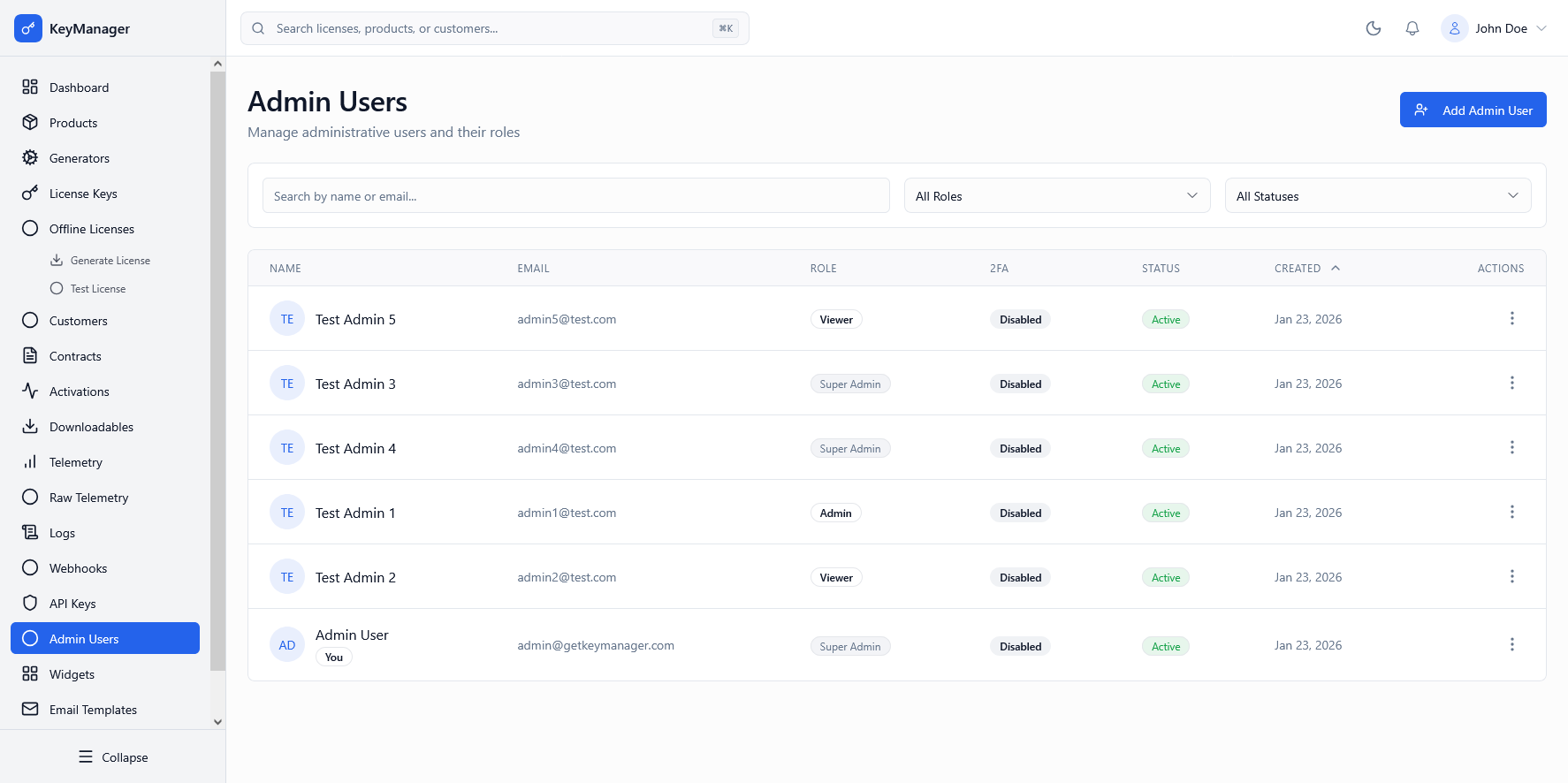The height and width of the screenshot is (783, 1568).
Task: Open the All Statuses dropdown
Action: [1378, 195]
